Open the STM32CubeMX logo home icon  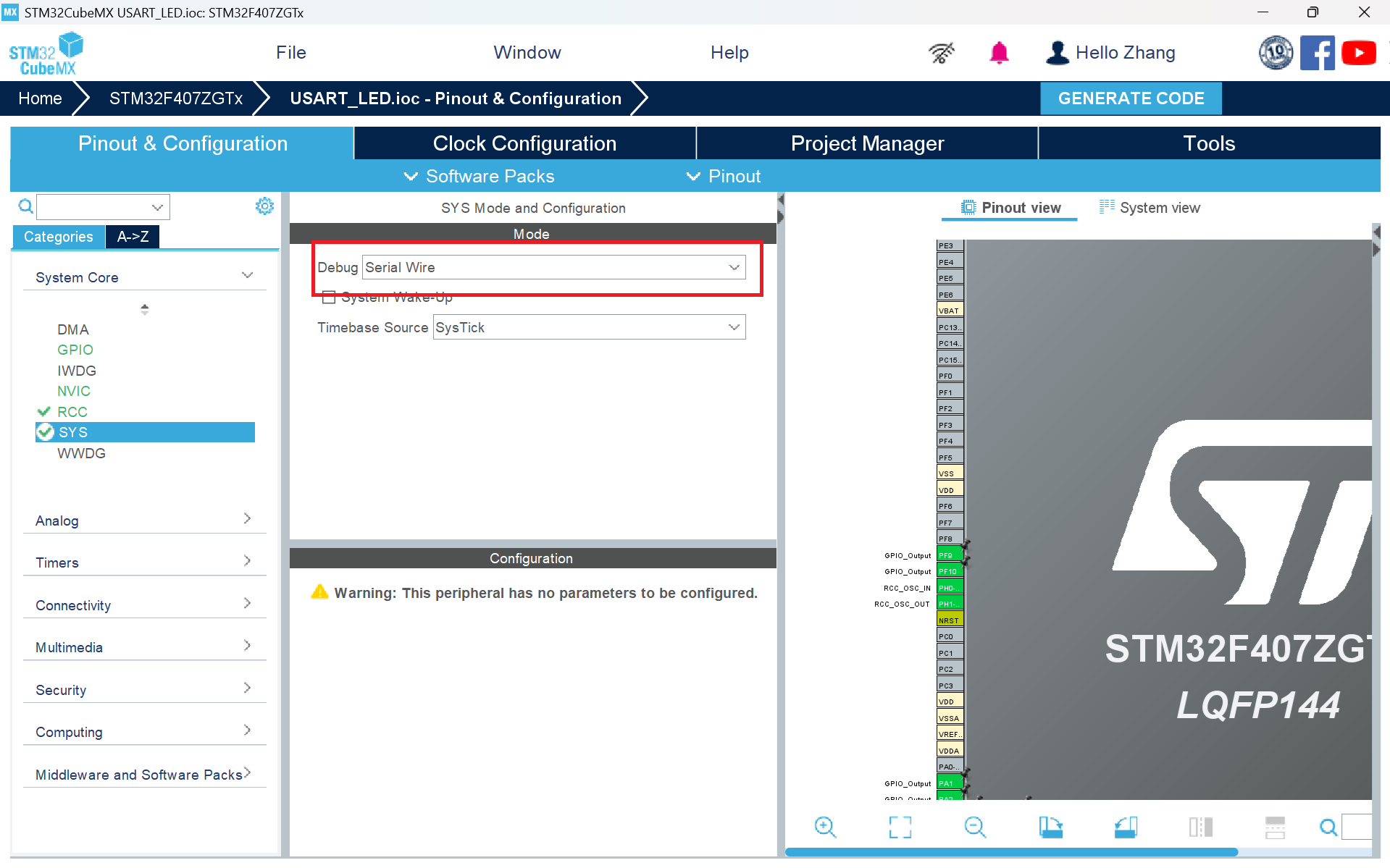tap(46, 54)
